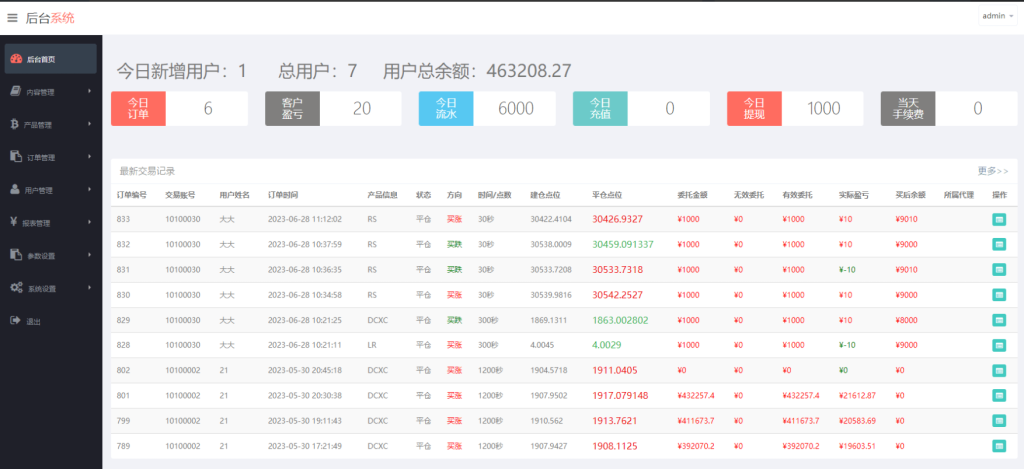Click closing price 1863.002802

point(620,320)
